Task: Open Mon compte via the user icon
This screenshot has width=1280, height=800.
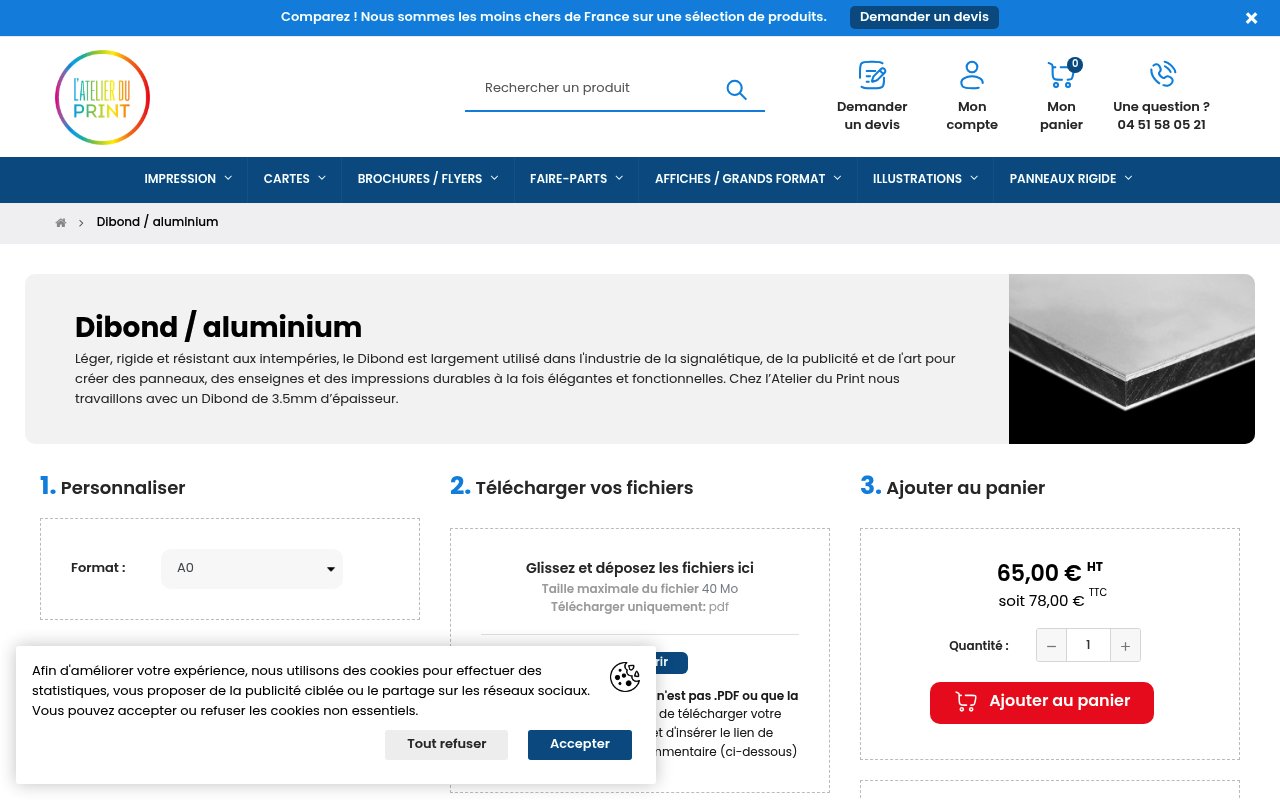Action: tap(971, 74)
